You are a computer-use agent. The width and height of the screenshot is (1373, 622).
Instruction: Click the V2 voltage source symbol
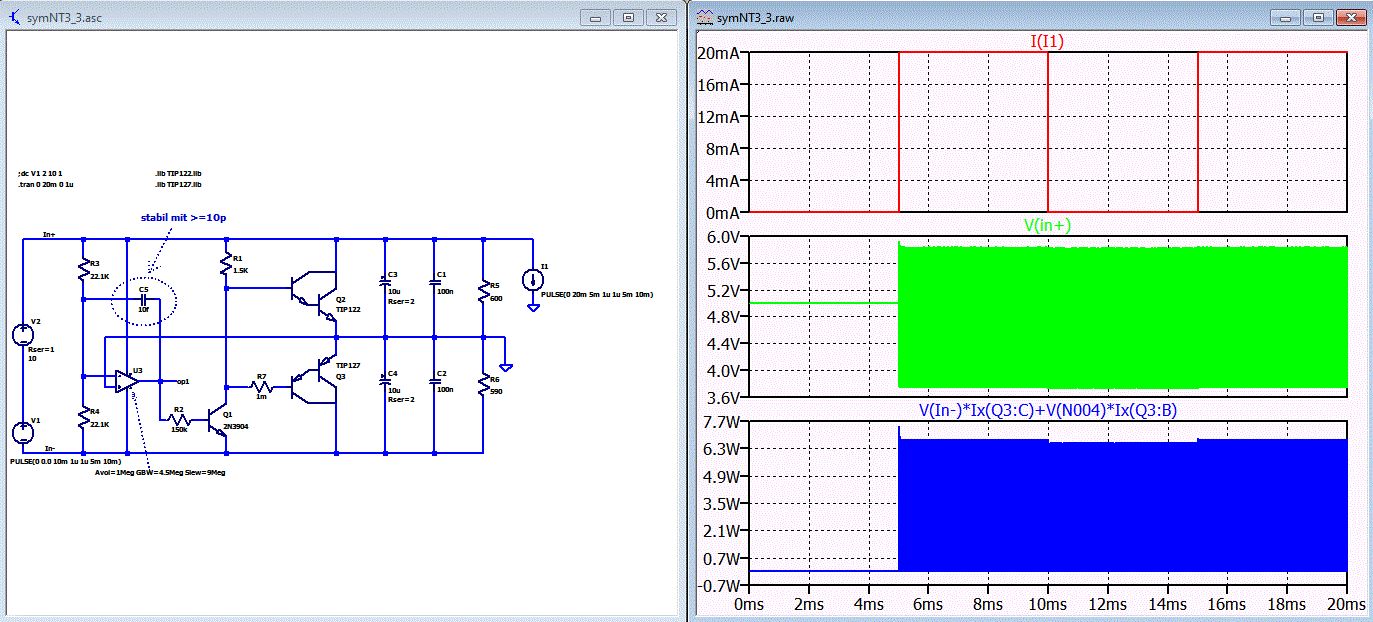pos(22,336)
